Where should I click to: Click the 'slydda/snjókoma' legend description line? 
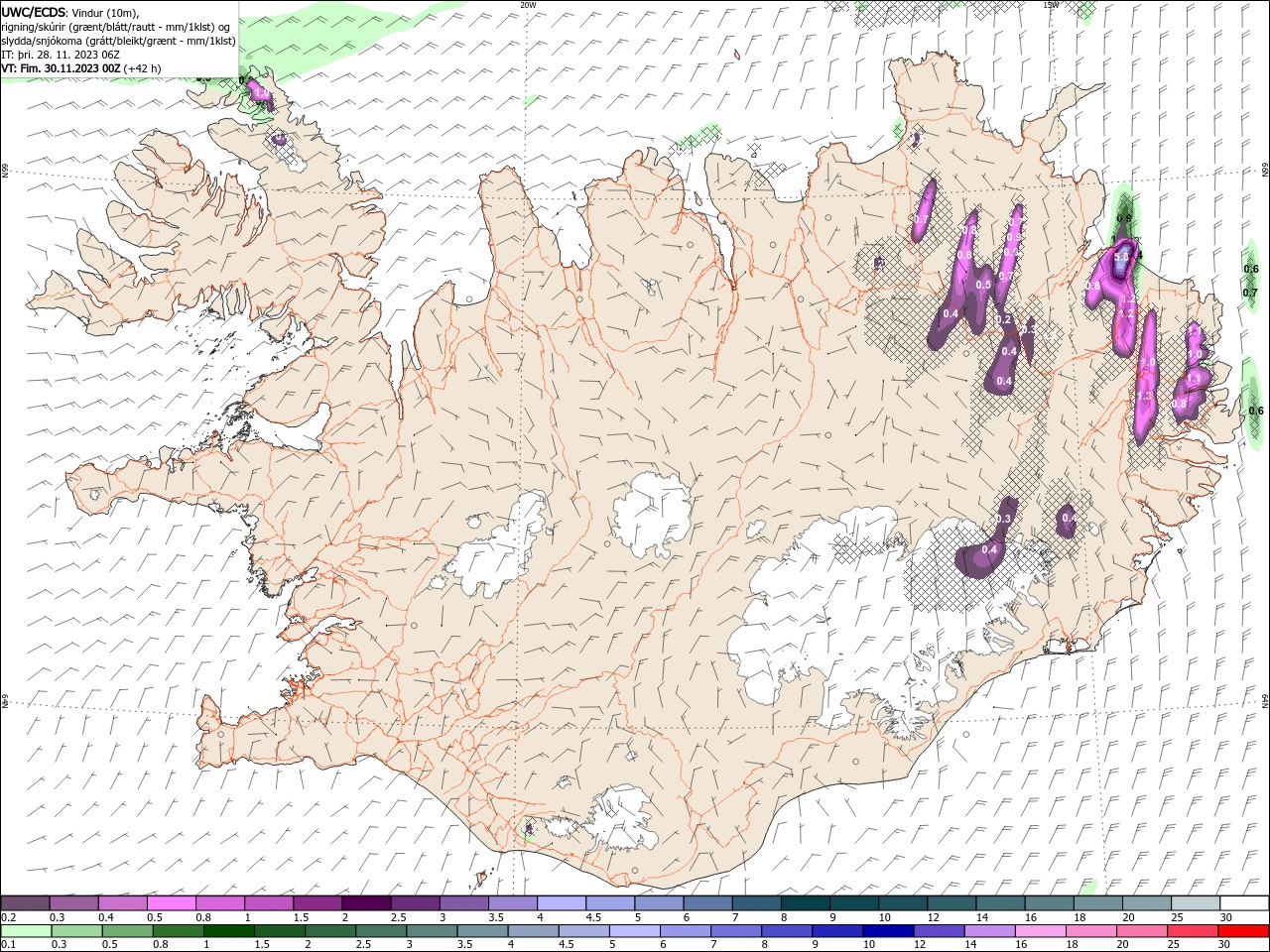118,41
